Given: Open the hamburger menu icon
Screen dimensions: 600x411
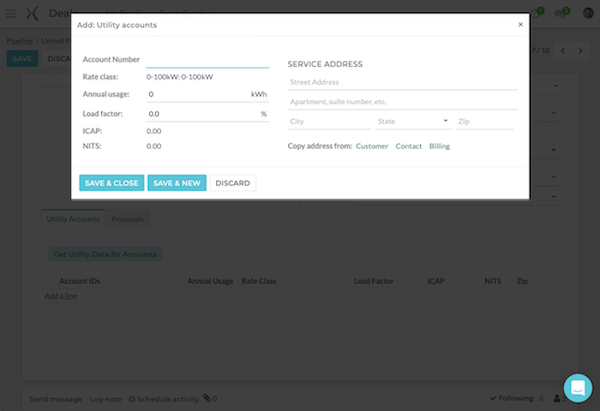Looking at the screenshot, I should (11, 14).
